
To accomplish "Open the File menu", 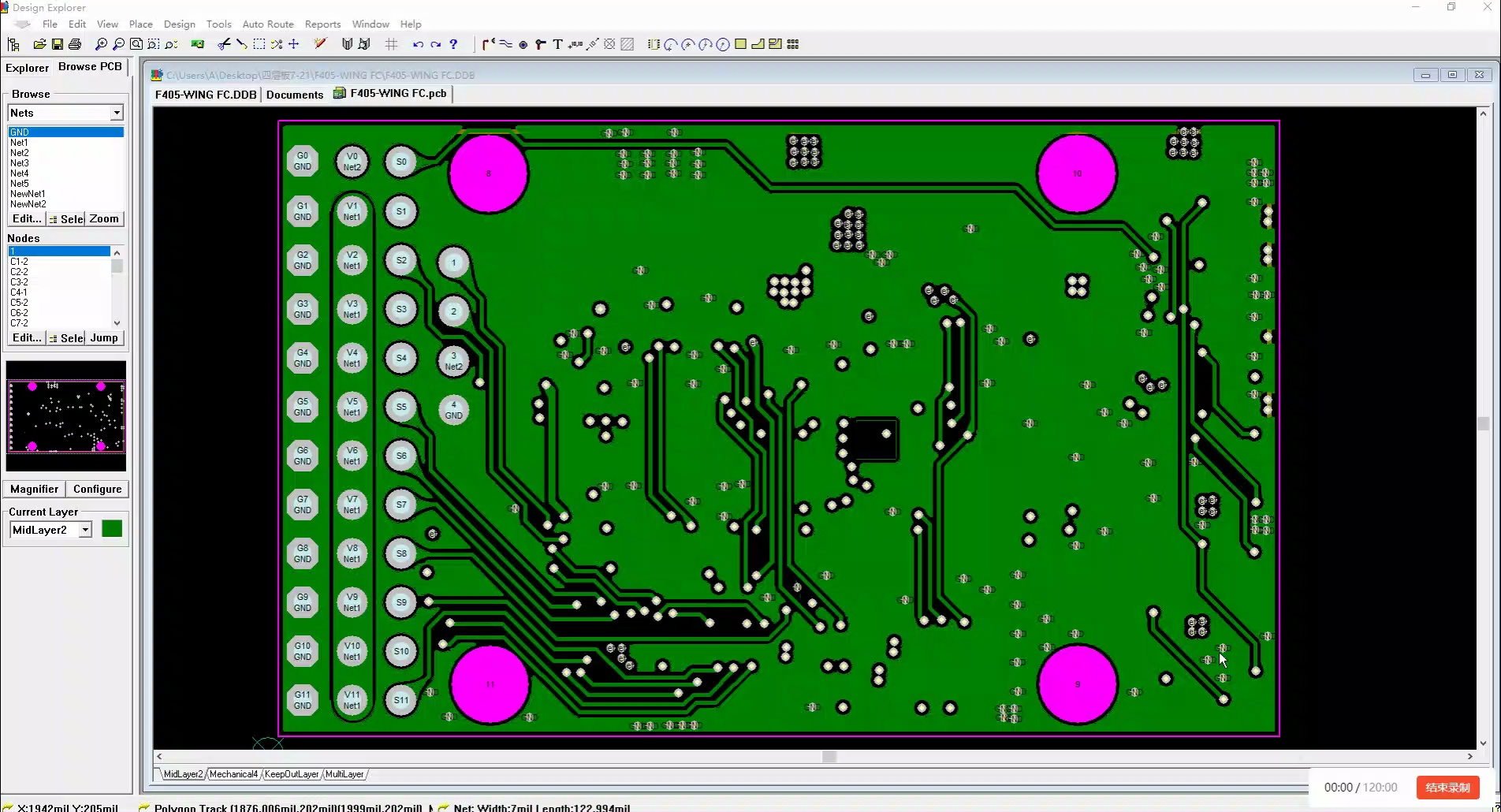I will pos(50,24).
